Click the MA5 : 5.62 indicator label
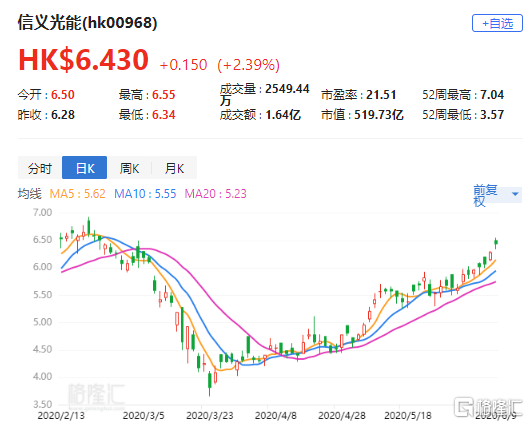 (x=77, y=194)
